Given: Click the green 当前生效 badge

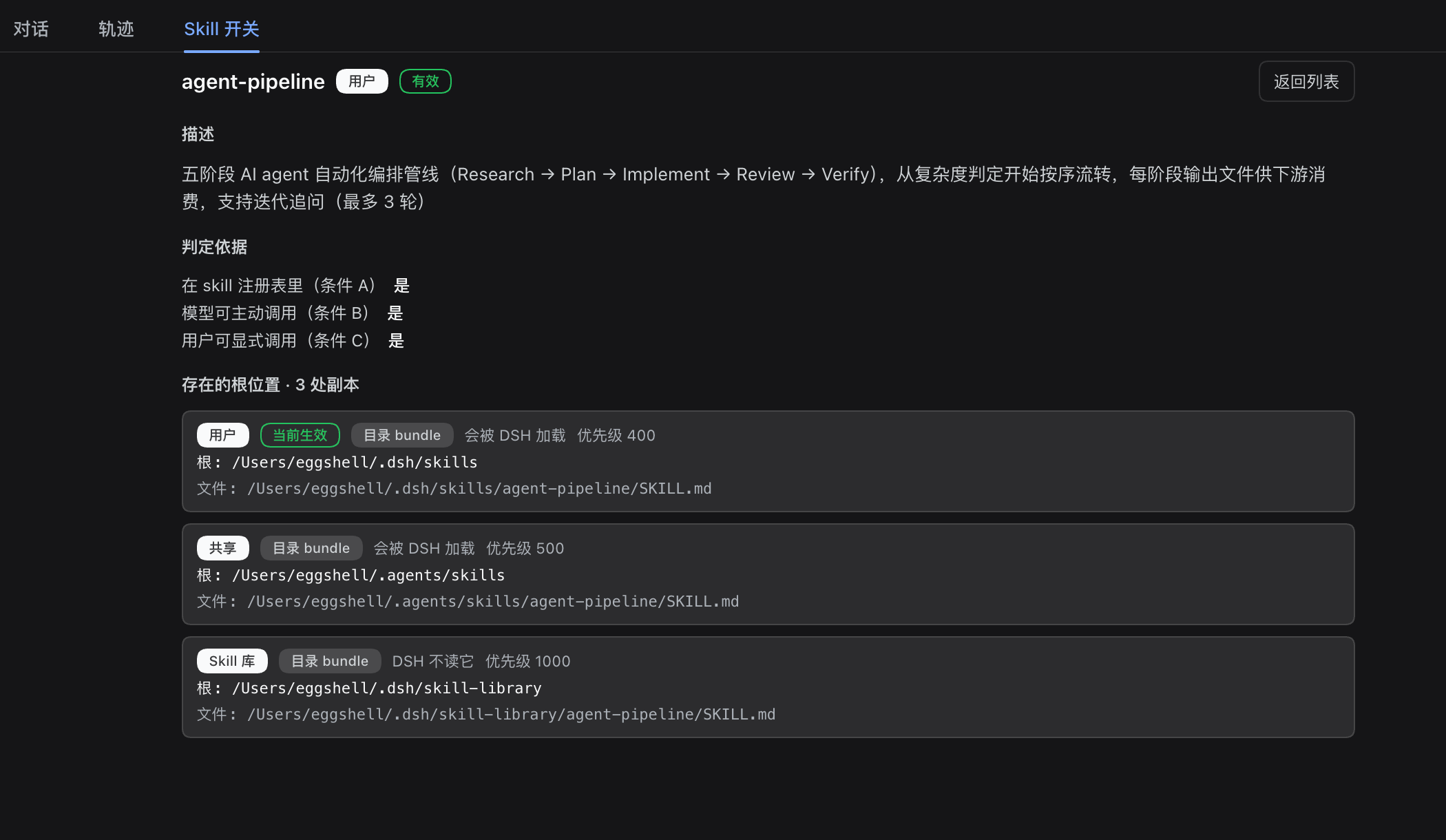Looking at the screenshot, I should (x=300, y=435).
